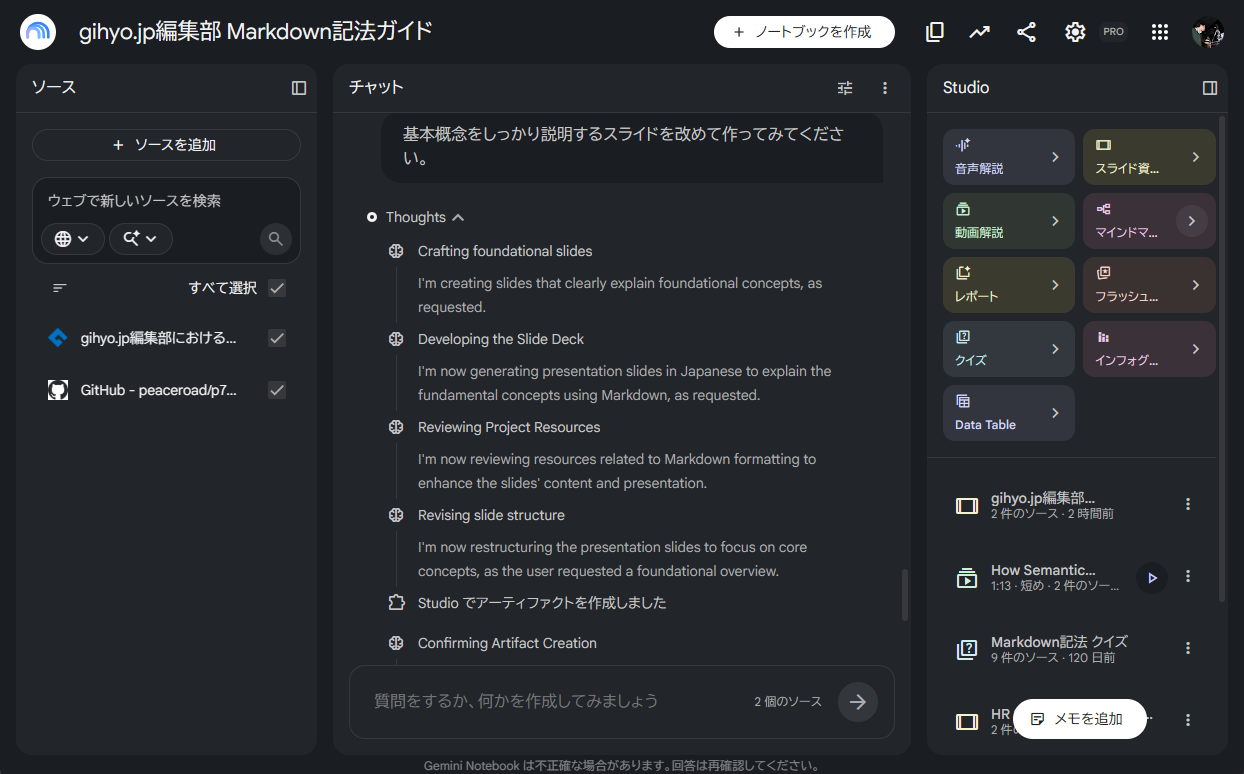The width and height of the screenshot is (1244, 774).
Task: Collapse the ソース panel with sidebar icon
Action: click(299, 88)
